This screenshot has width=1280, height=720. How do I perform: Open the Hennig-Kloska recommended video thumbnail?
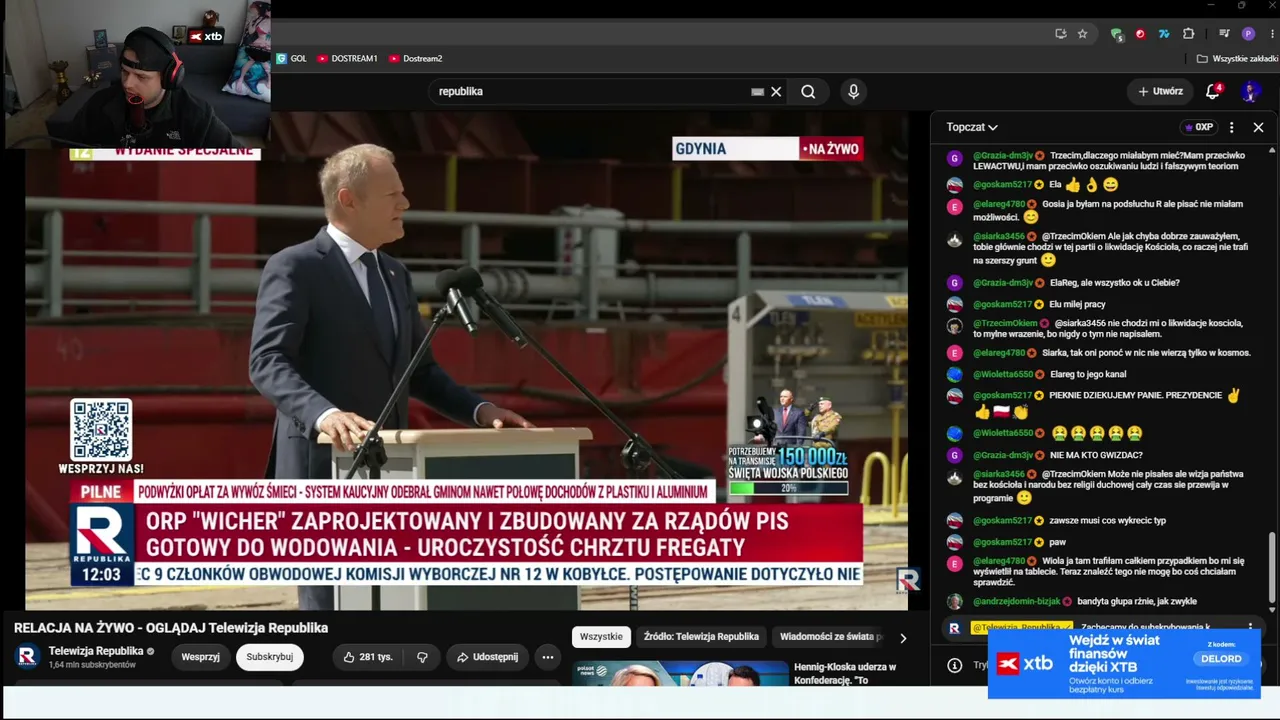(680, 674)
